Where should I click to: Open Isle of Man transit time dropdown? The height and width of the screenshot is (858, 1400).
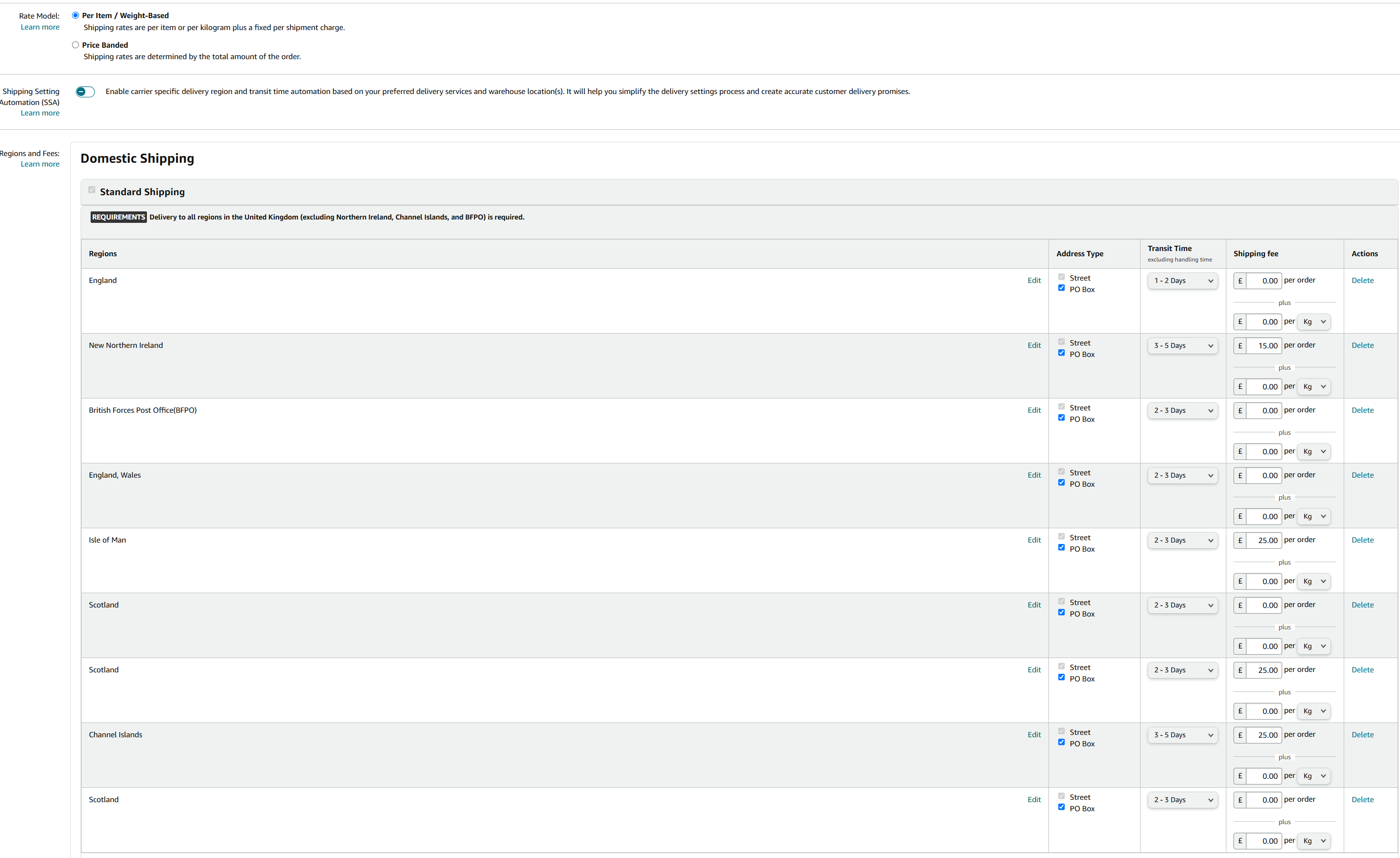click(1182, 540)
